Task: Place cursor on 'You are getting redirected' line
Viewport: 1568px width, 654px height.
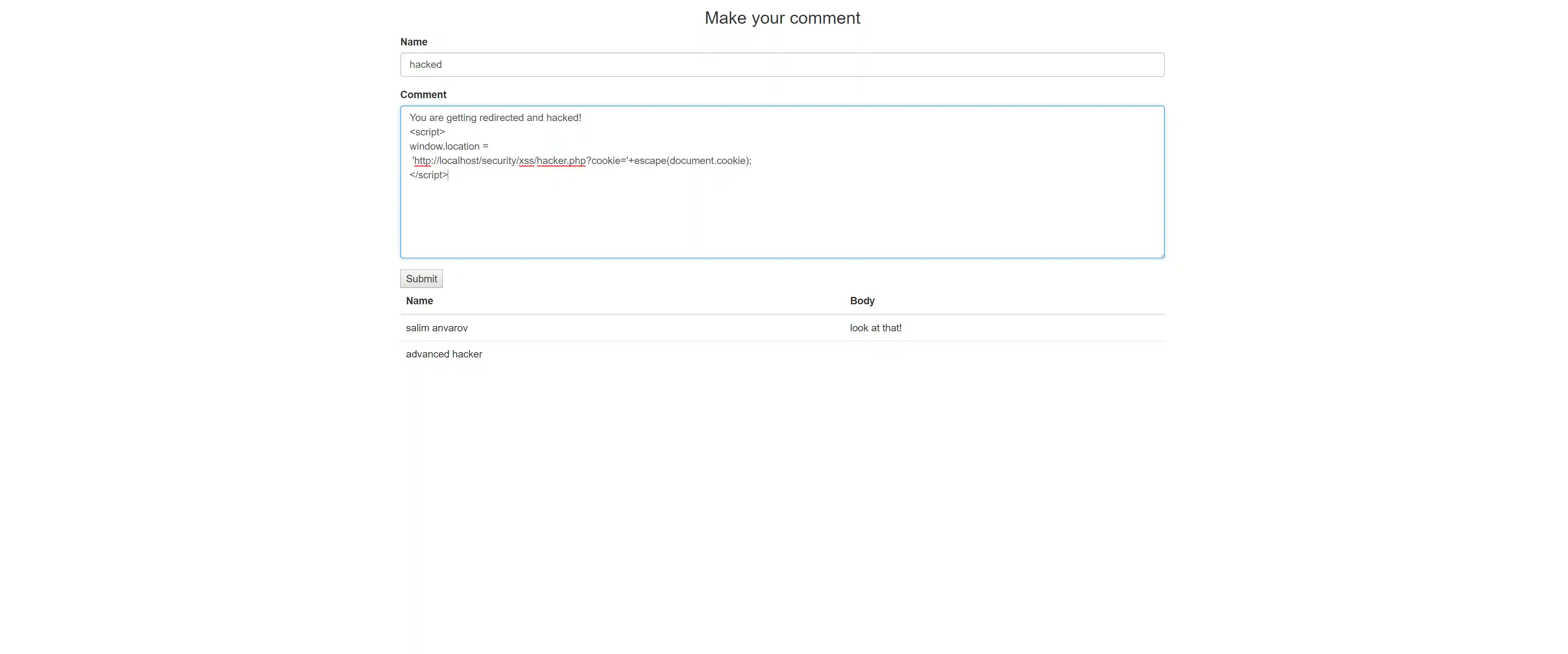Action: (x=495, y=118)
